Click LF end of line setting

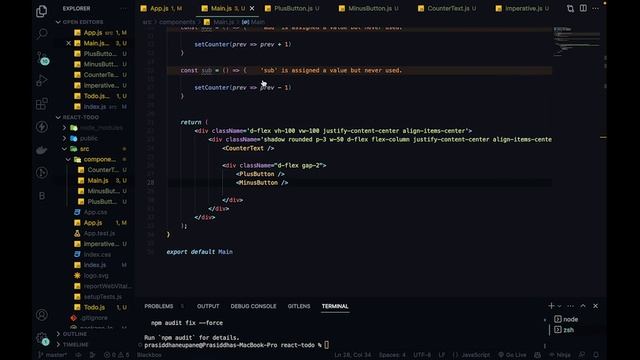(442, 355)
